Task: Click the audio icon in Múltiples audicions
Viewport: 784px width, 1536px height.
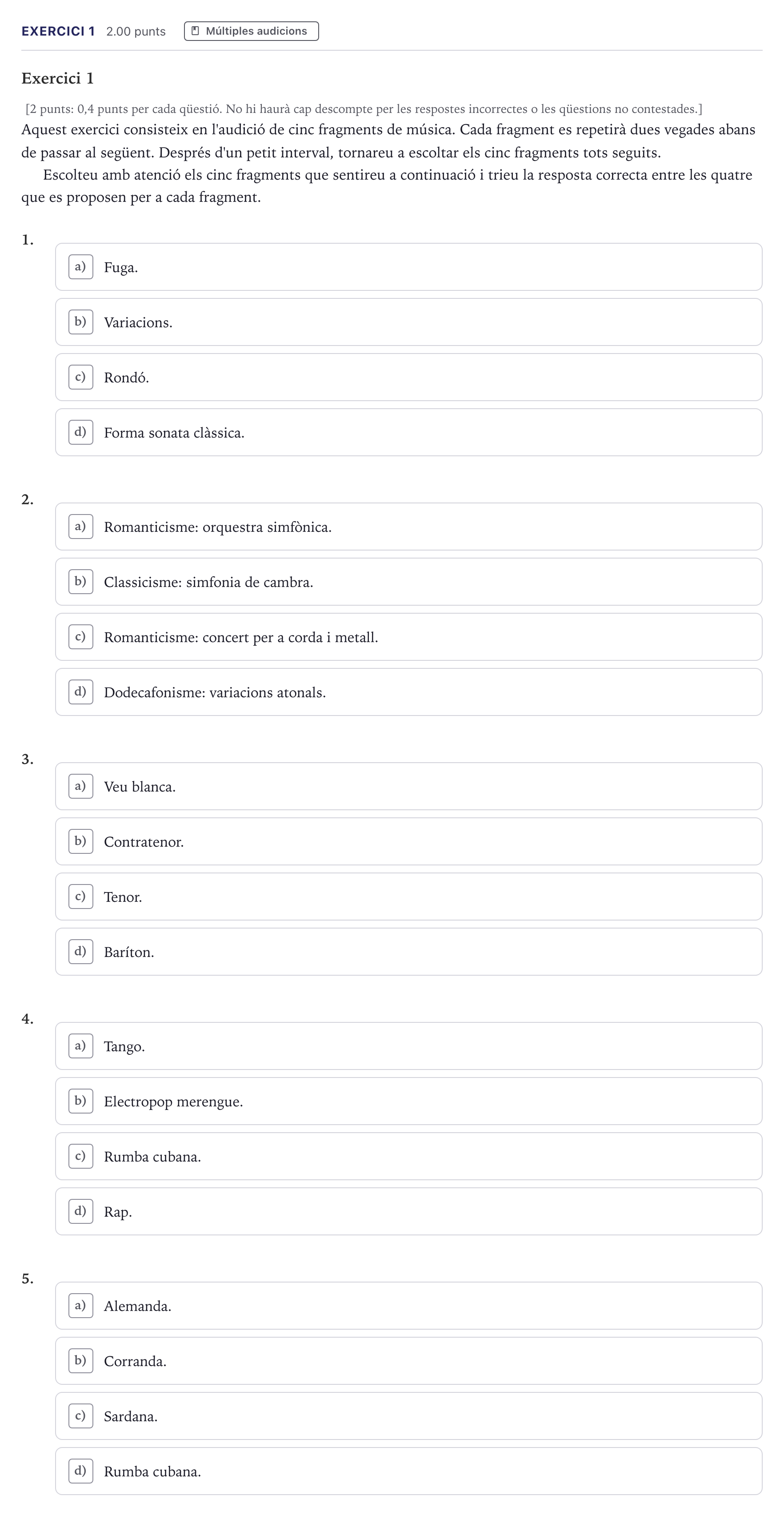Action: [195, 31]
